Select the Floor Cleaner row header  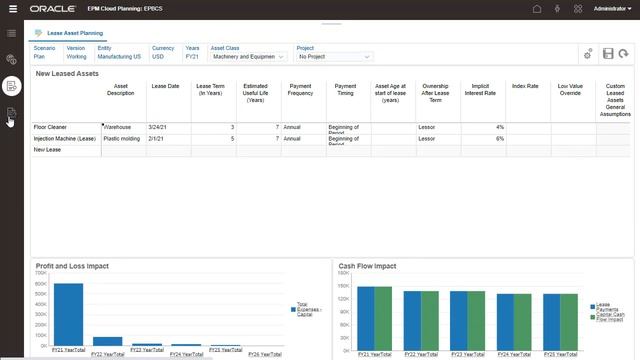tap(67, 127)
